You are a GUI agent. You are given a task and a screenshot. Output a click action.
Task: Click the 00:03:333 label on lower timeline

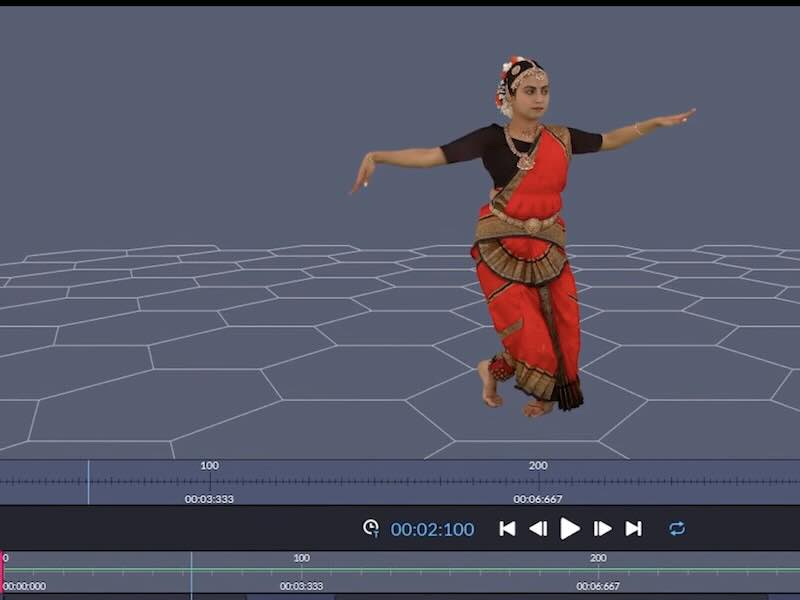point(301,586)
